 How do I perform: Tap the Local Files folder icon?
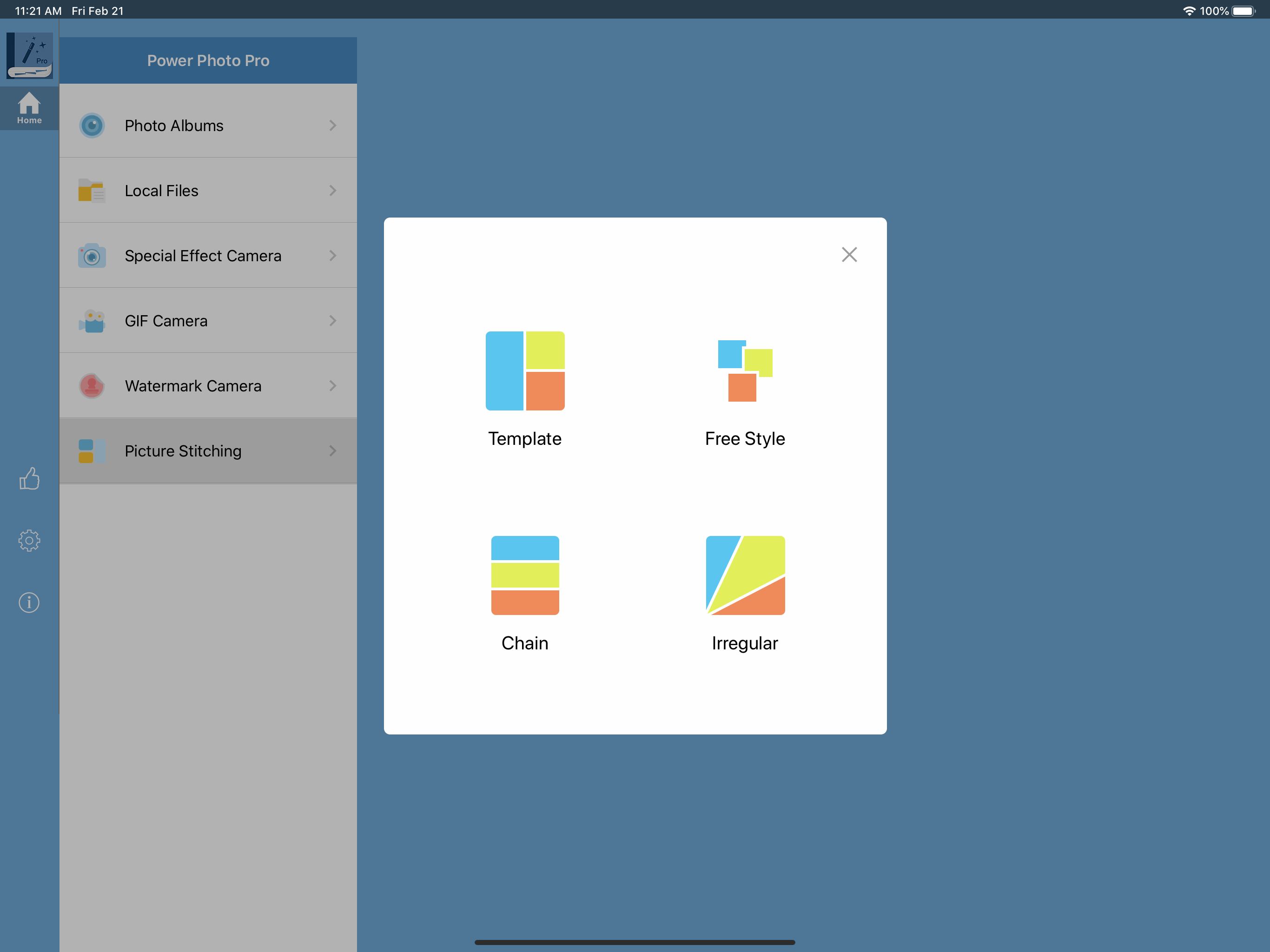pyautogui.click(x=92, y=191)
